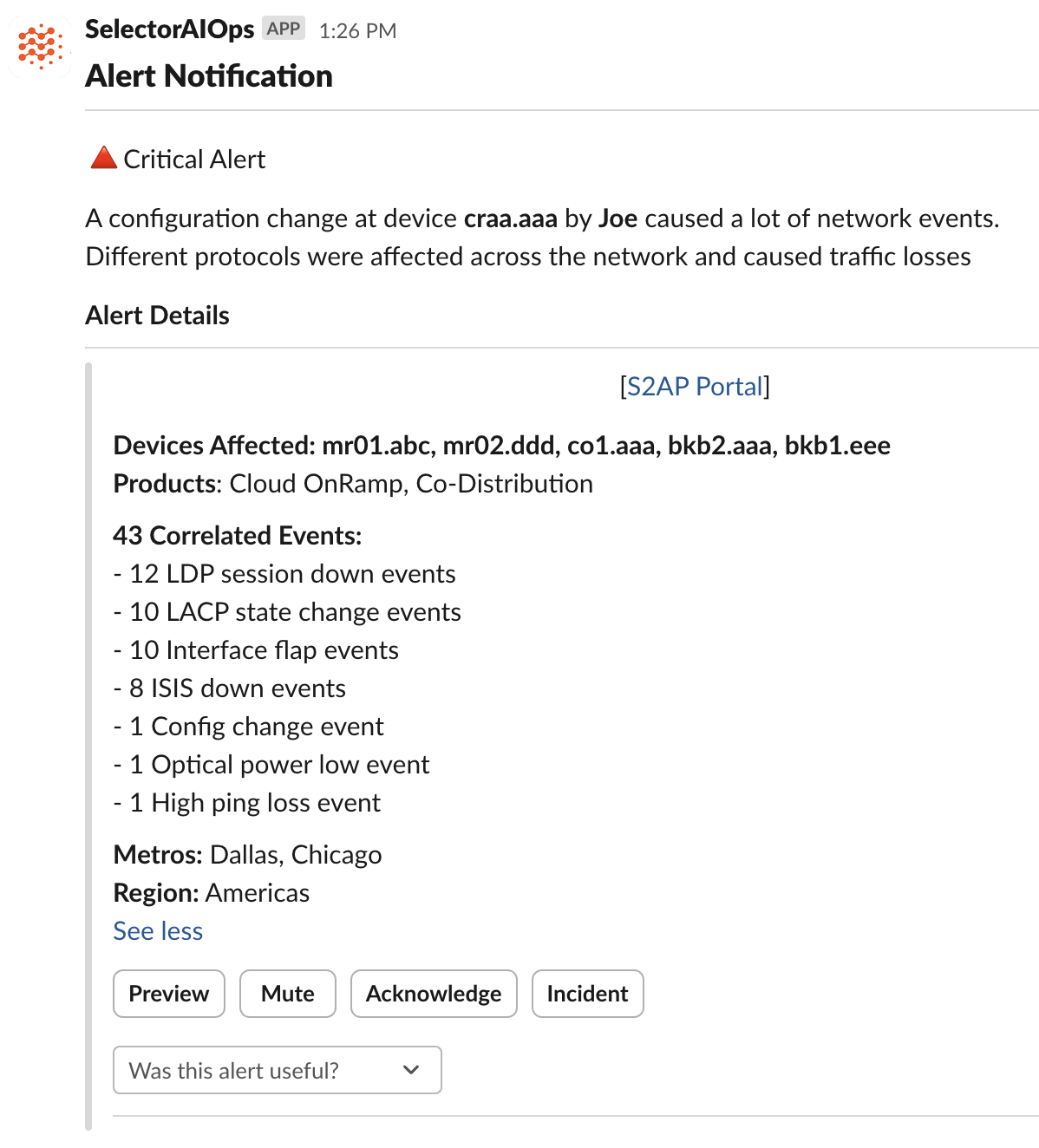
Task: Click the Alert Details section heading
Action: [157, 316]
